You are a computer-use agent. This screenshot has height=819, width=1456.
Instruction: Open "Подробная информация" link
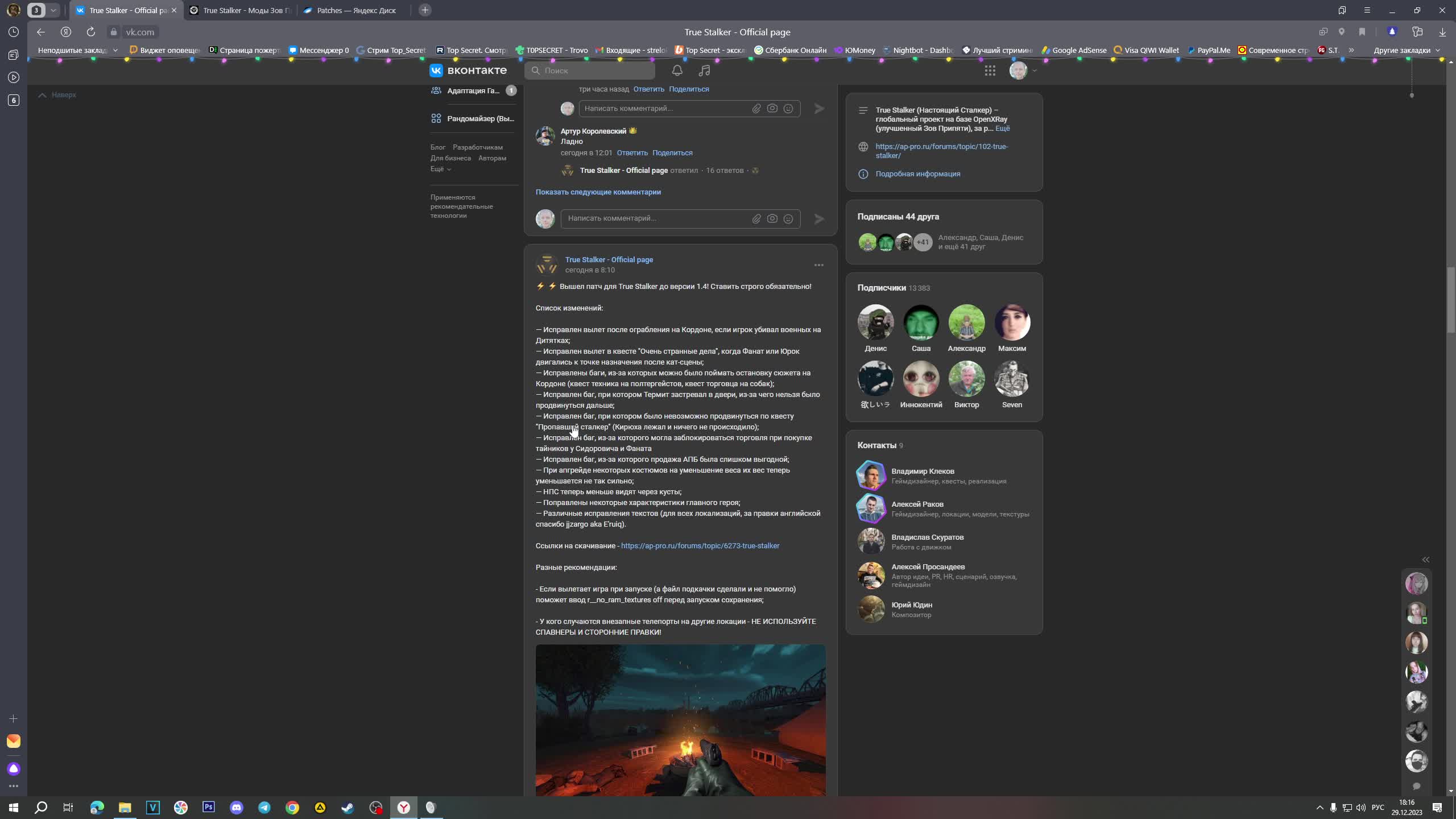[917, 174]
